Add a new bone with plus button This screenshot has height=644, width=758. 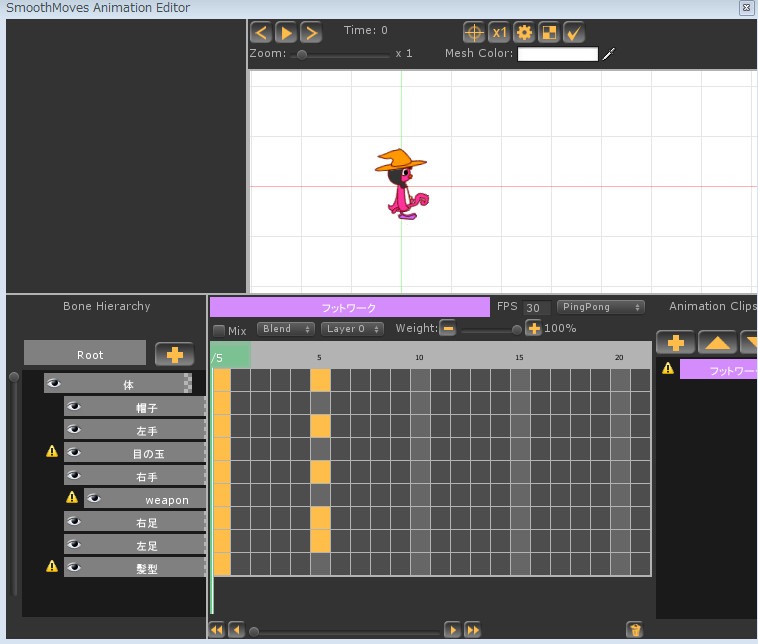174,354
